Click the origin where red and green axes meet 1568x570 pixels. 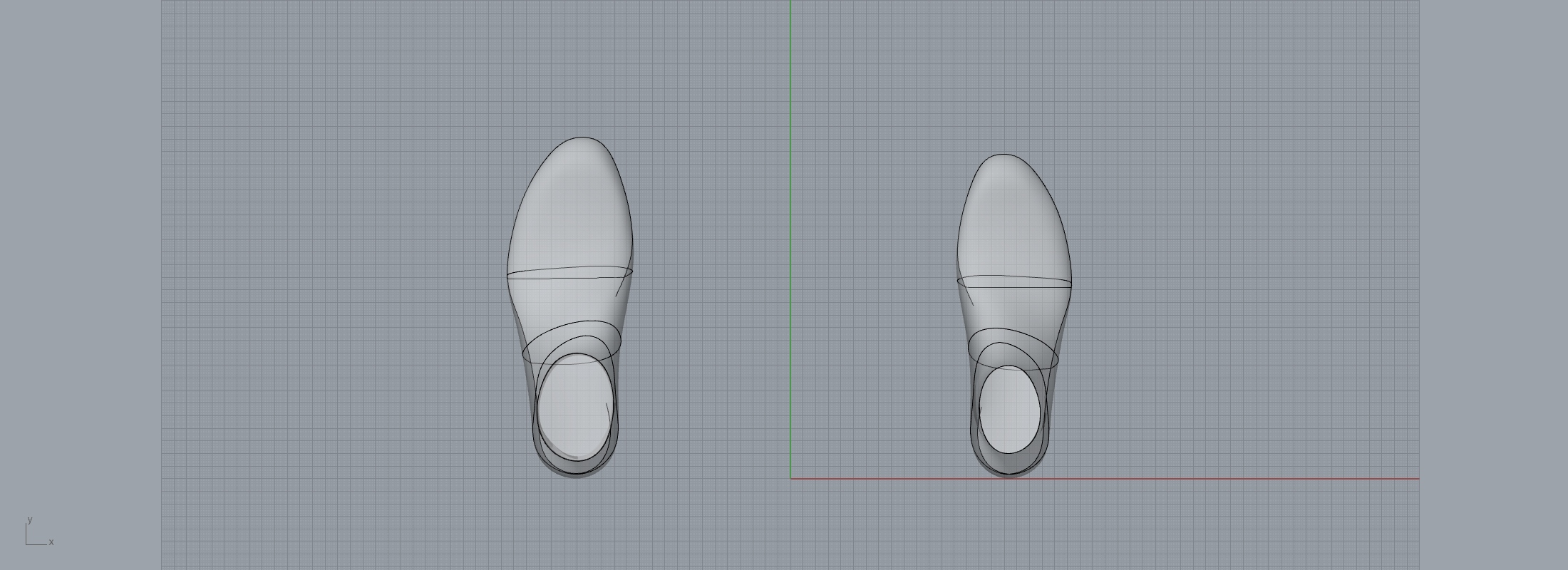pos(790,479)
